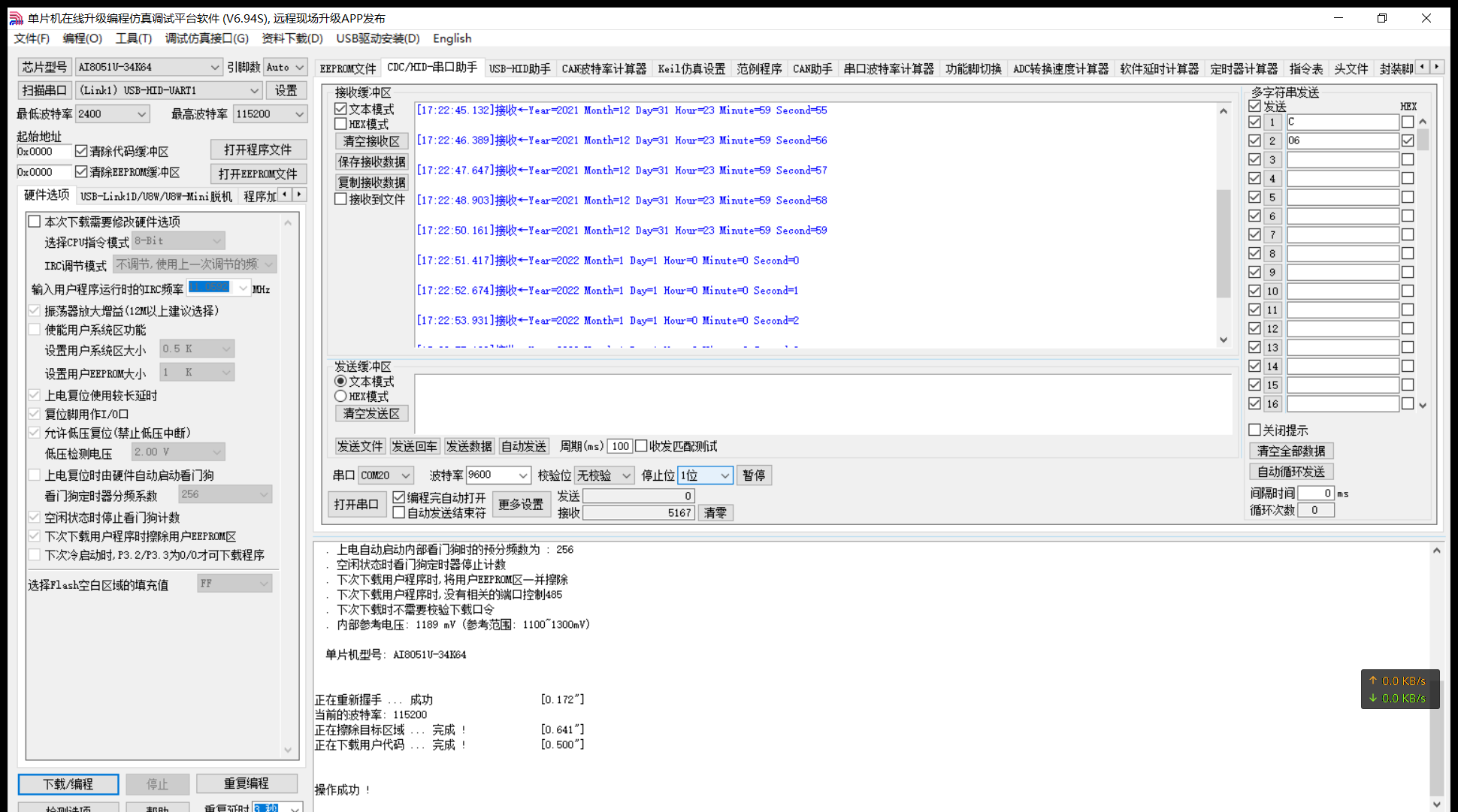Switch to the EEPROM文件 tab
This screenshot has width=1458, height=812.
pos(347,69)
